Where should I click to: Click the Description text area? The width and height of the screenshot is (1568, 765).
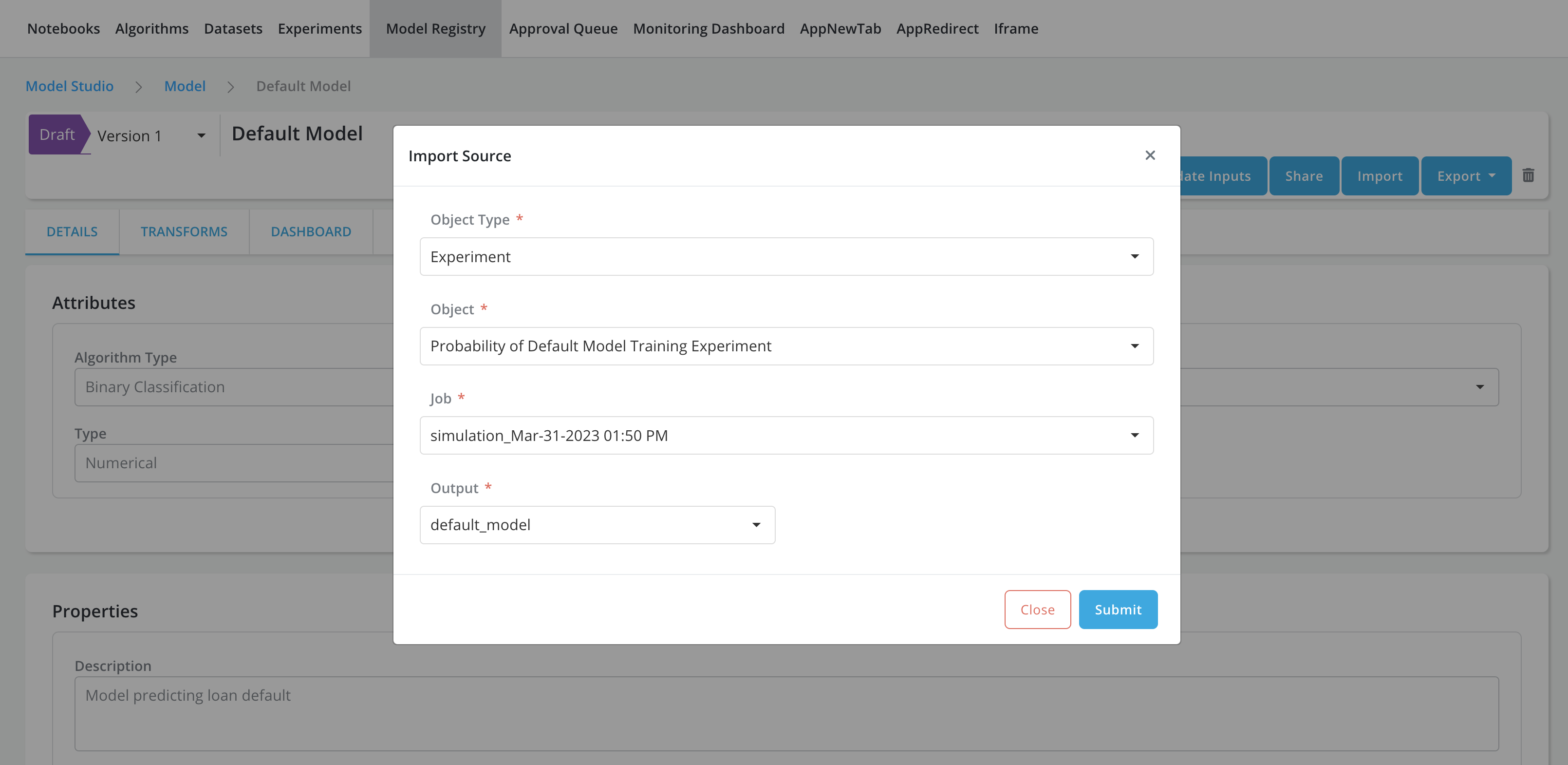pos(786,713)
